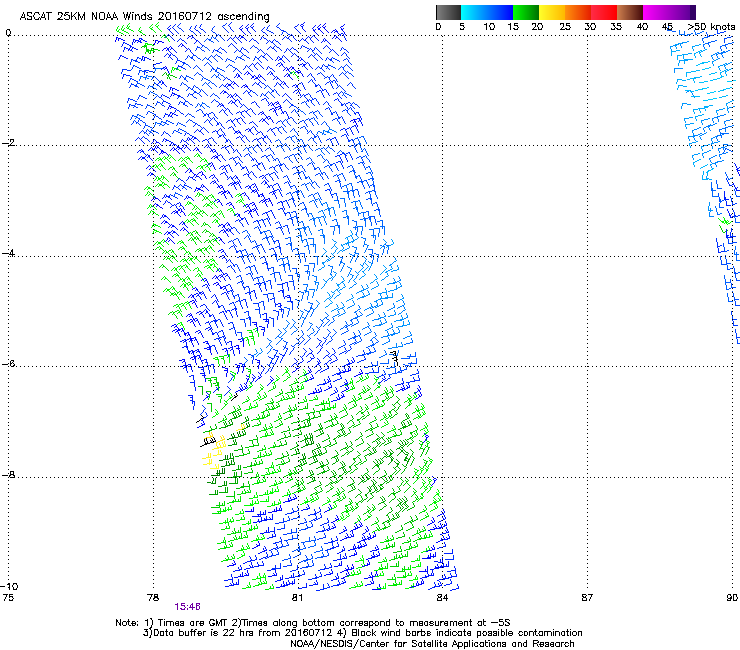Screen dimensions: 740x650
Task: Click the purple swath time '15:48'
Action: [187, 607]
